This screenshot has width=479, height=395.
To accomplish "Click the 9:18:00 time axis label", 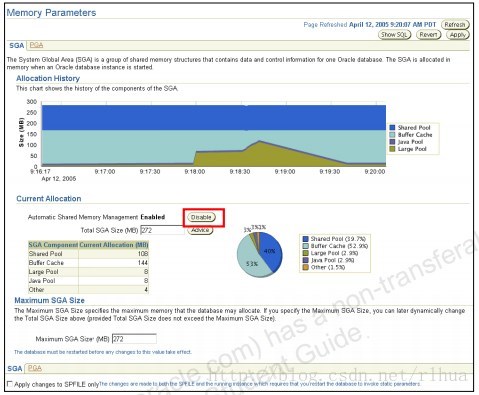I will pos(195,172).
